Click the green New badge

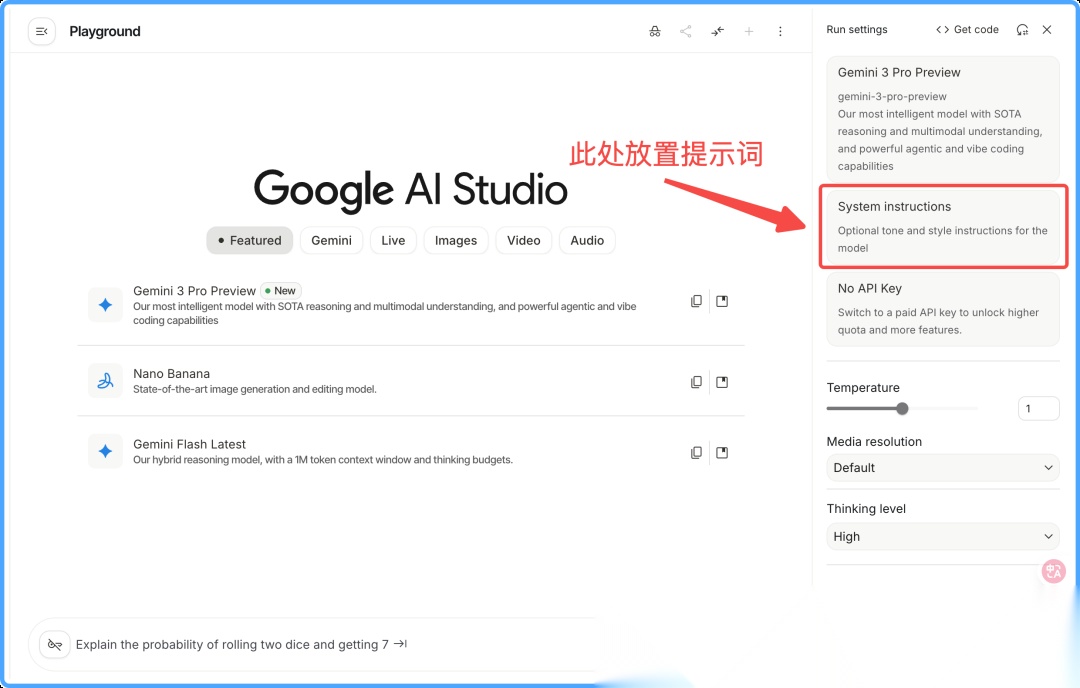[x=281, y=291]
